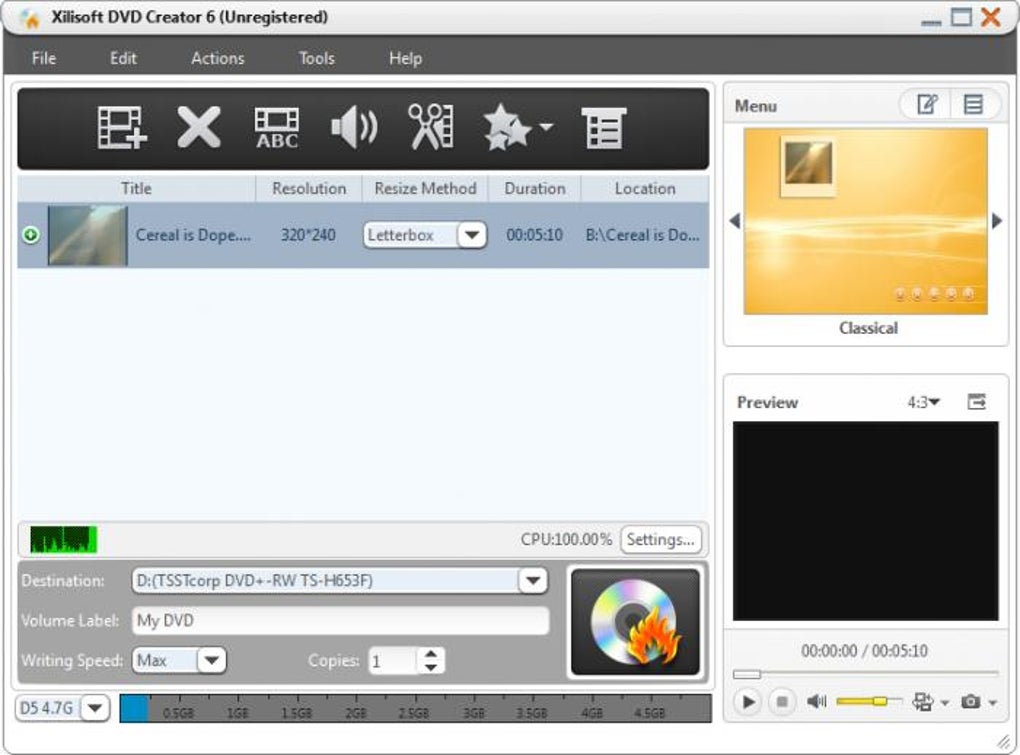Open the Tools menu
1020x755 pixels.
[x=317, y=58]
